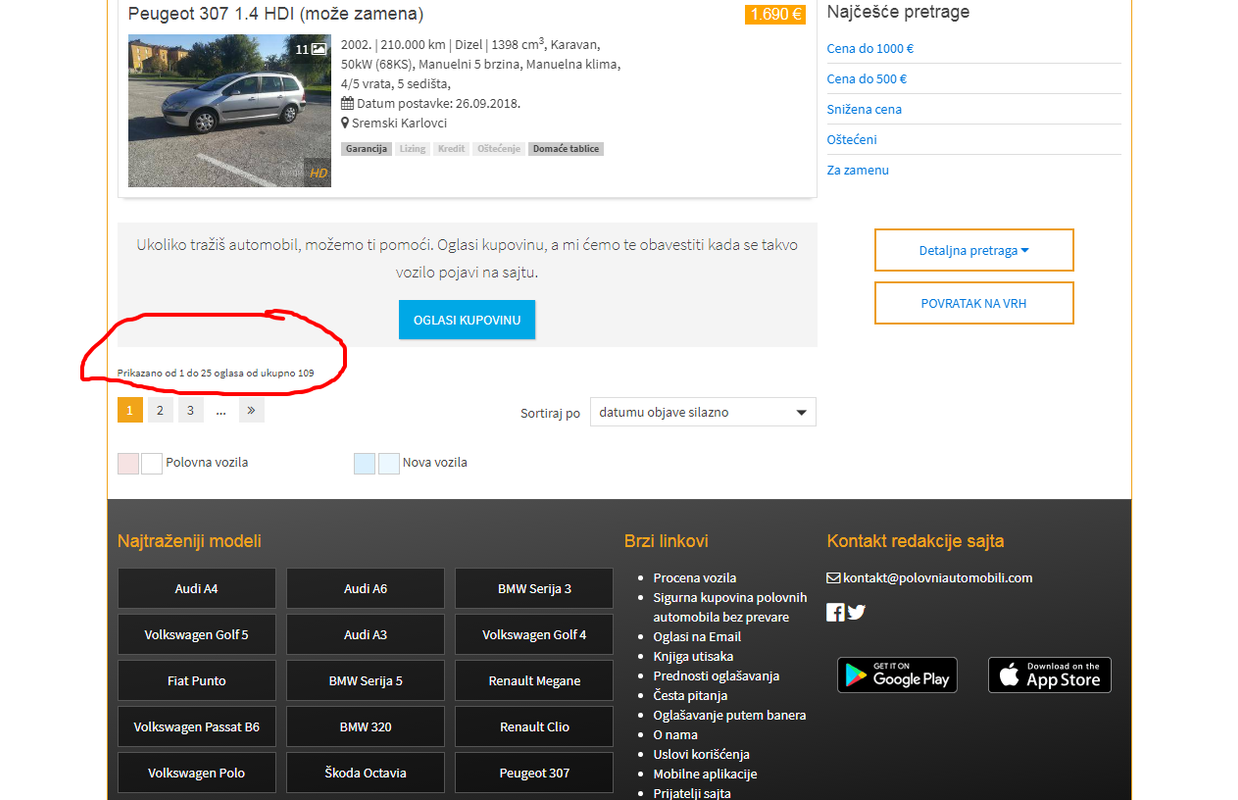The image size is (1238, 800).
Task: Click the Domaće tablice tag
Action: click(x=566, y=149)
